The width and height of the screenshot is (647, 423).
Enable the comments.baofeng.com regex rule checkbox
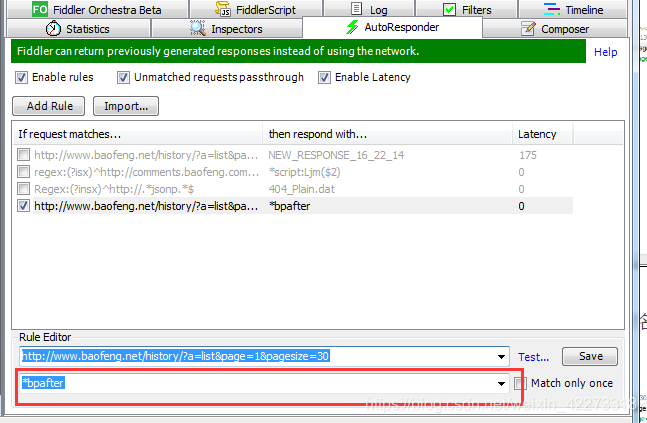tap(24, 172)
